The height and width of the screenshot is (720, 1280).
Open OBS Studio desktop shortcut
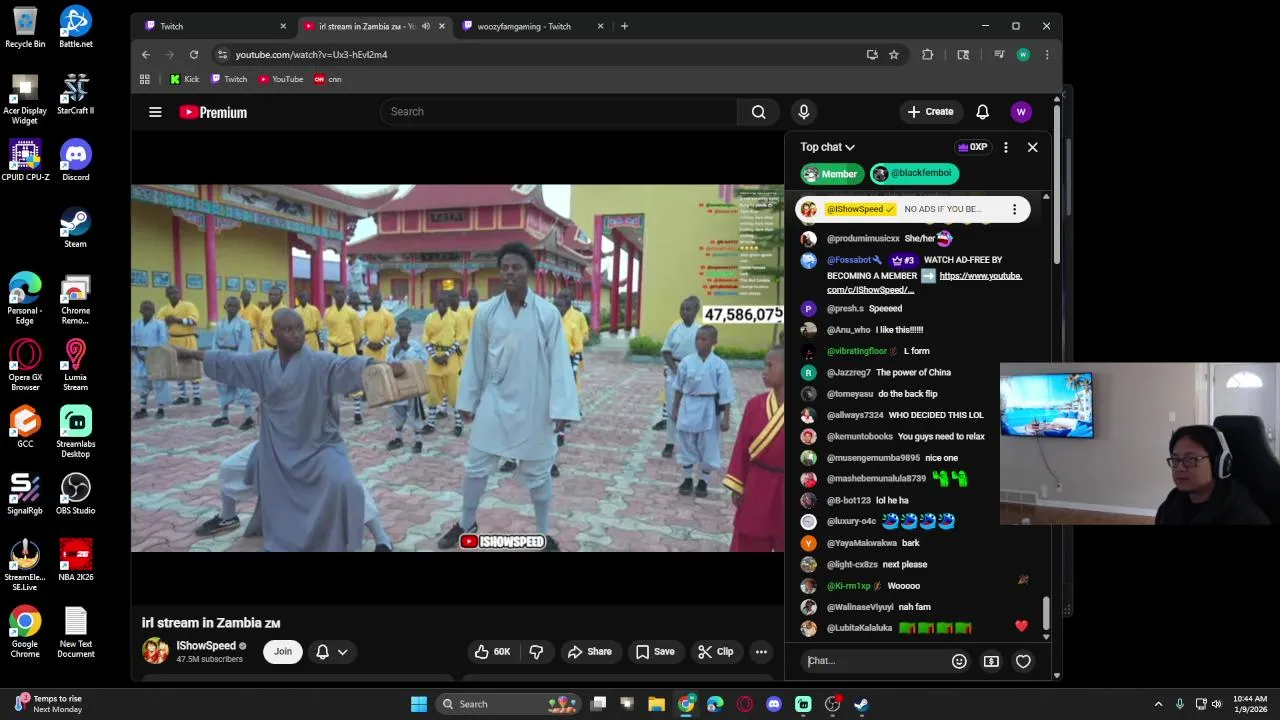(76, 494)
